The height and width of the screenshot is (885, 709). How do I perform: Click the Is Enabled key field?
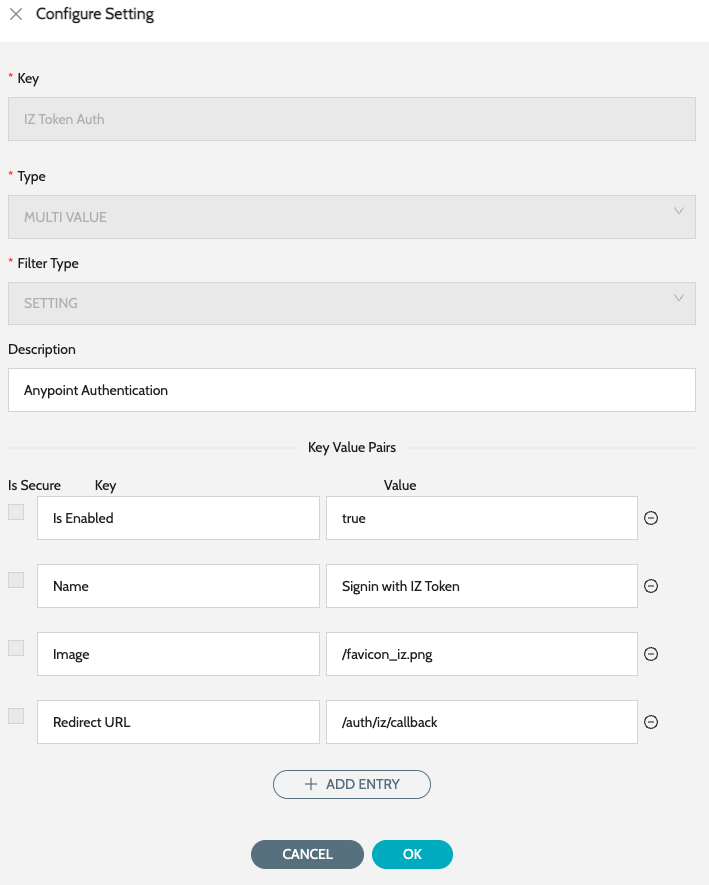coord(178,518)
